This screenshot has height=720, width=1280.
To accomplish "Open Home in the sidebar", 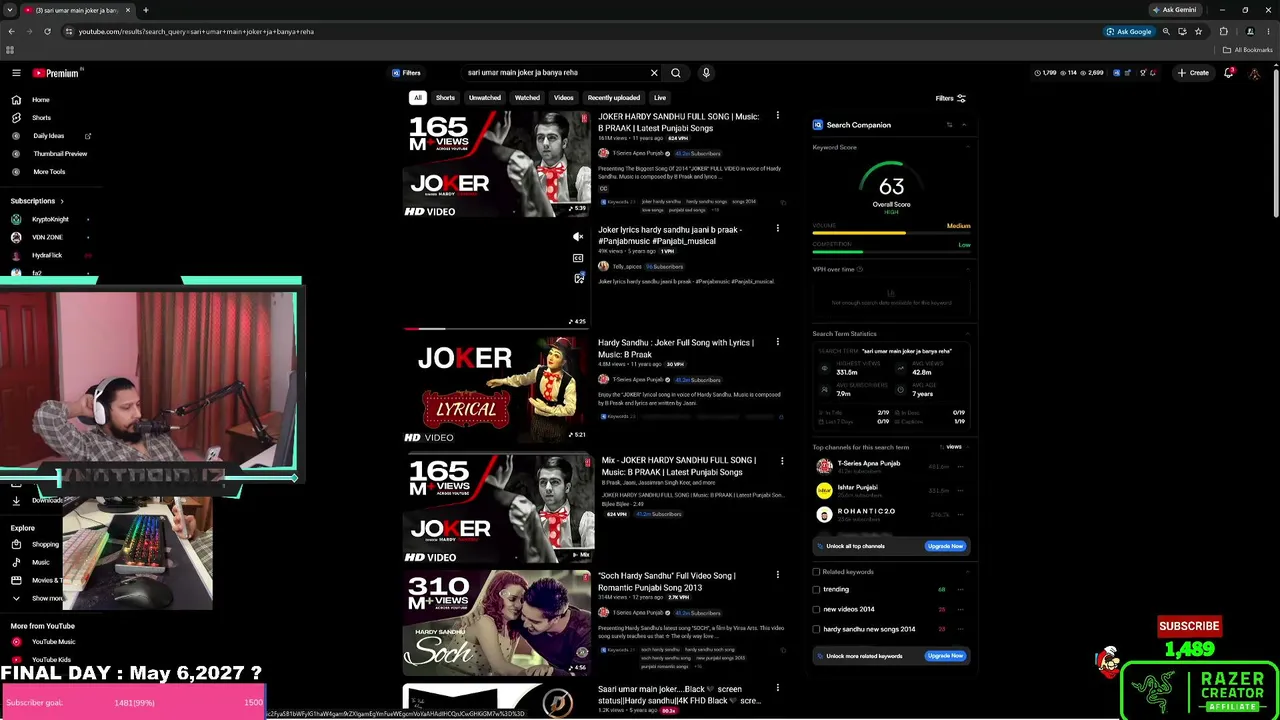I will [40, 100].
